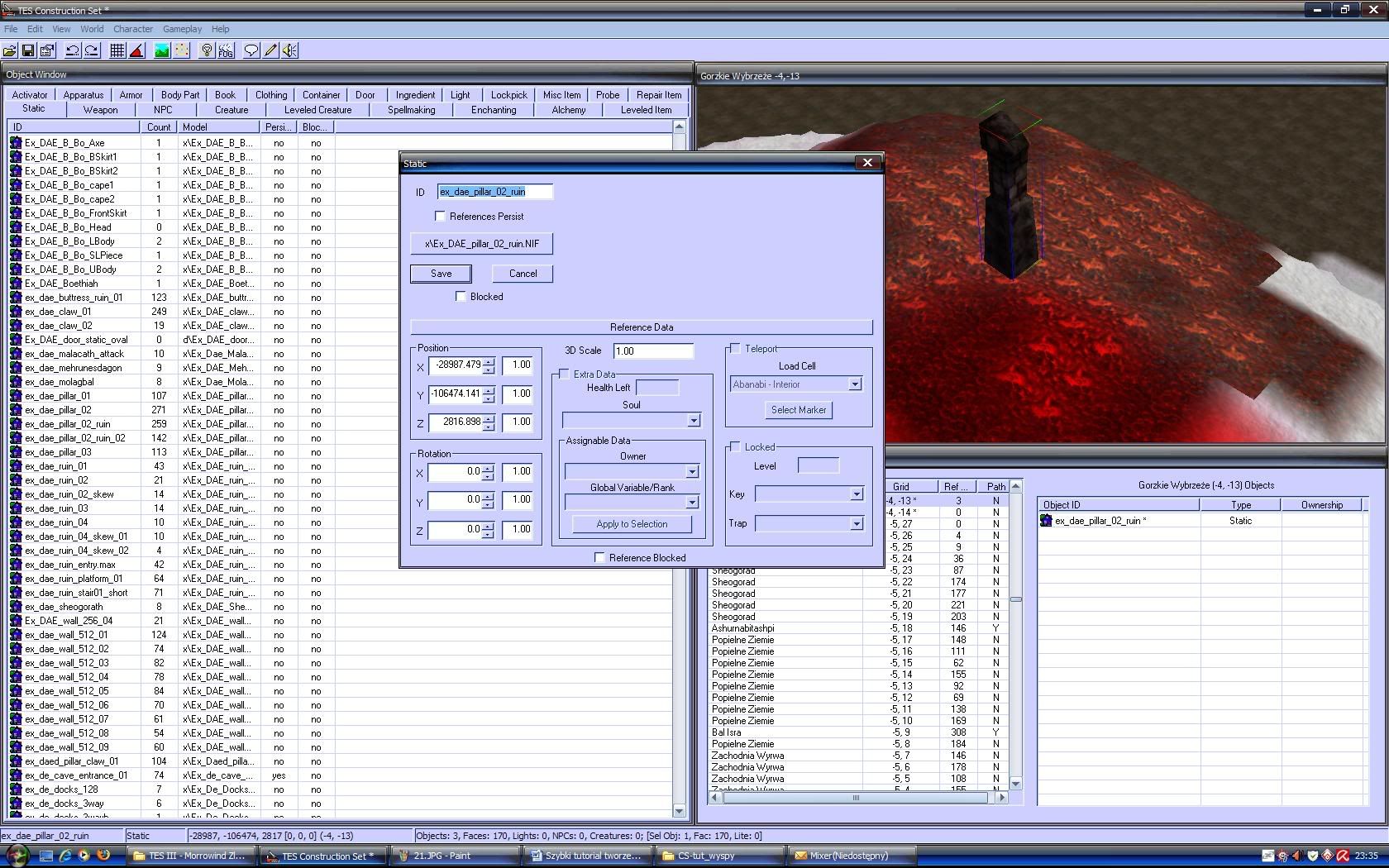
Task: Open the Sound speaker toolbar icon
Action: click(289, 50)
